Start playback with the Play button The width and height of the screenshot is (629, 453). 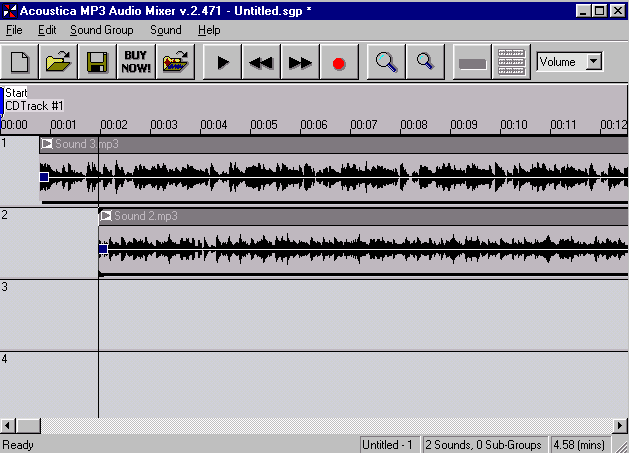(x=222, y=62)
